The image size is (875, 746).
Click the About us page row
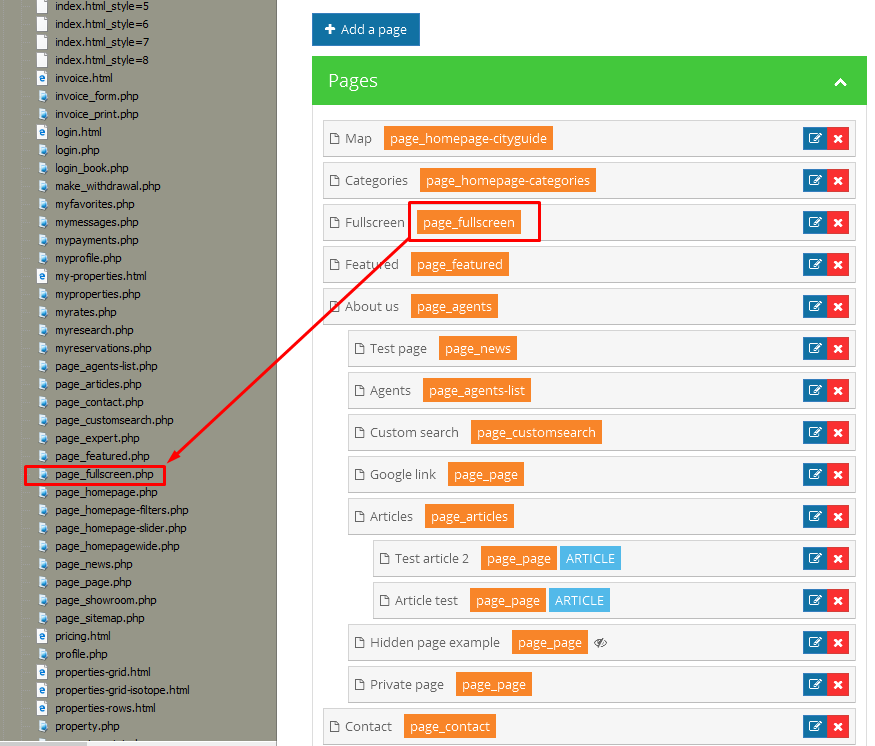(x=372, y=307)
